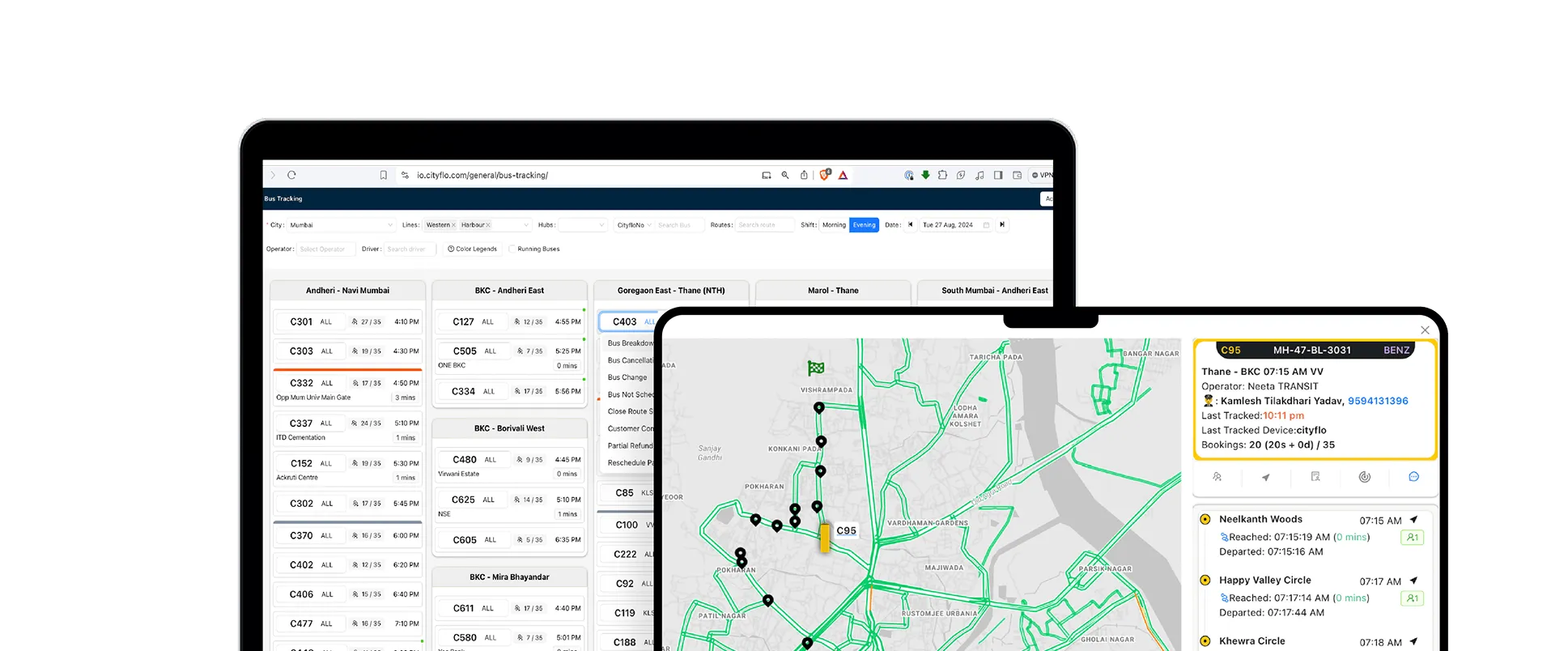The height and width of the screenshot is (651, 1568).
Task: Select Close Route option in C403 menu
Action: pos(630,411)
